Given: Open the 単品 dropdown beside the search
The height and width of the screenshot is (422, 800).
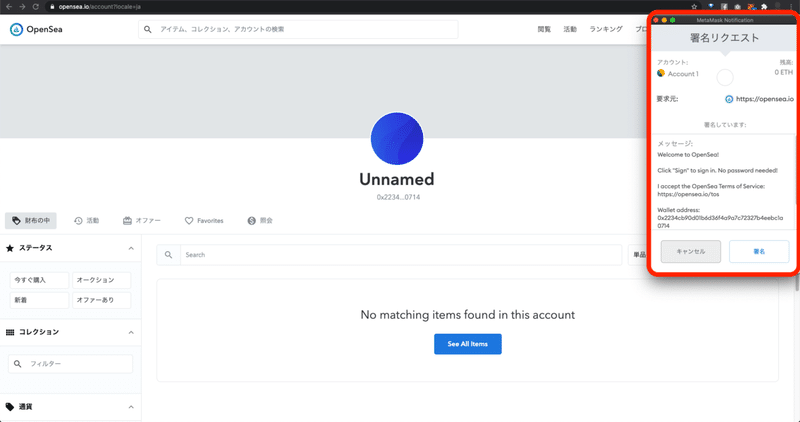Looking at the screenshot, I should click(639, 255).
